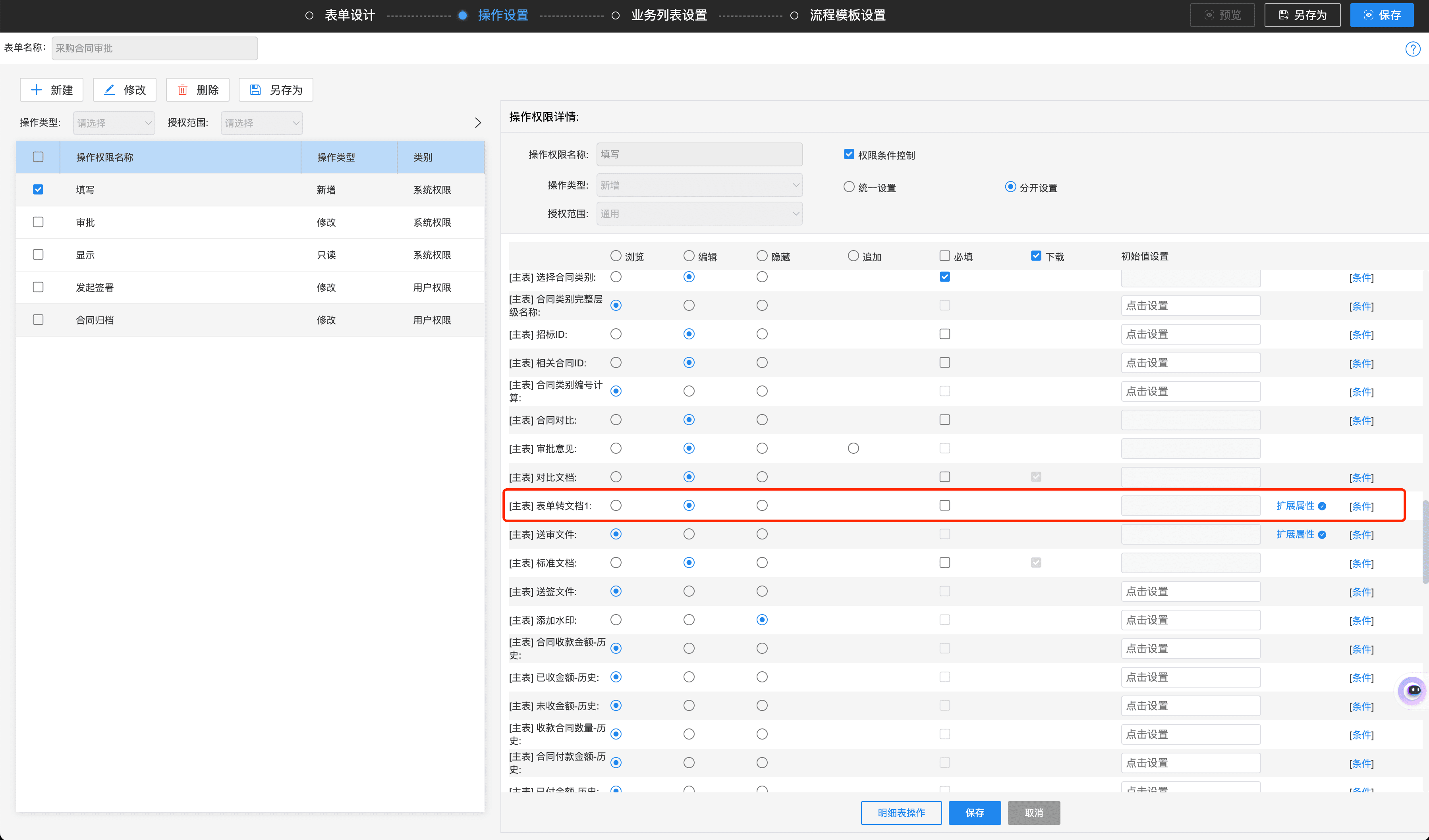This screenshot has width=1429, height=840.
Task: Set 添加水印 to 浏览 radio
Action: click(x=616, y=620)
